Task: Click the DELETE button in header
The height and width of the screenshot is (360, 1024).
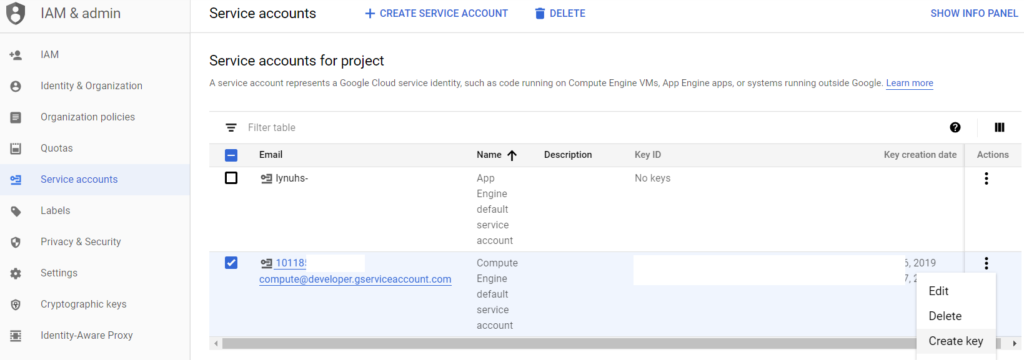Action: tap(560, 14)
